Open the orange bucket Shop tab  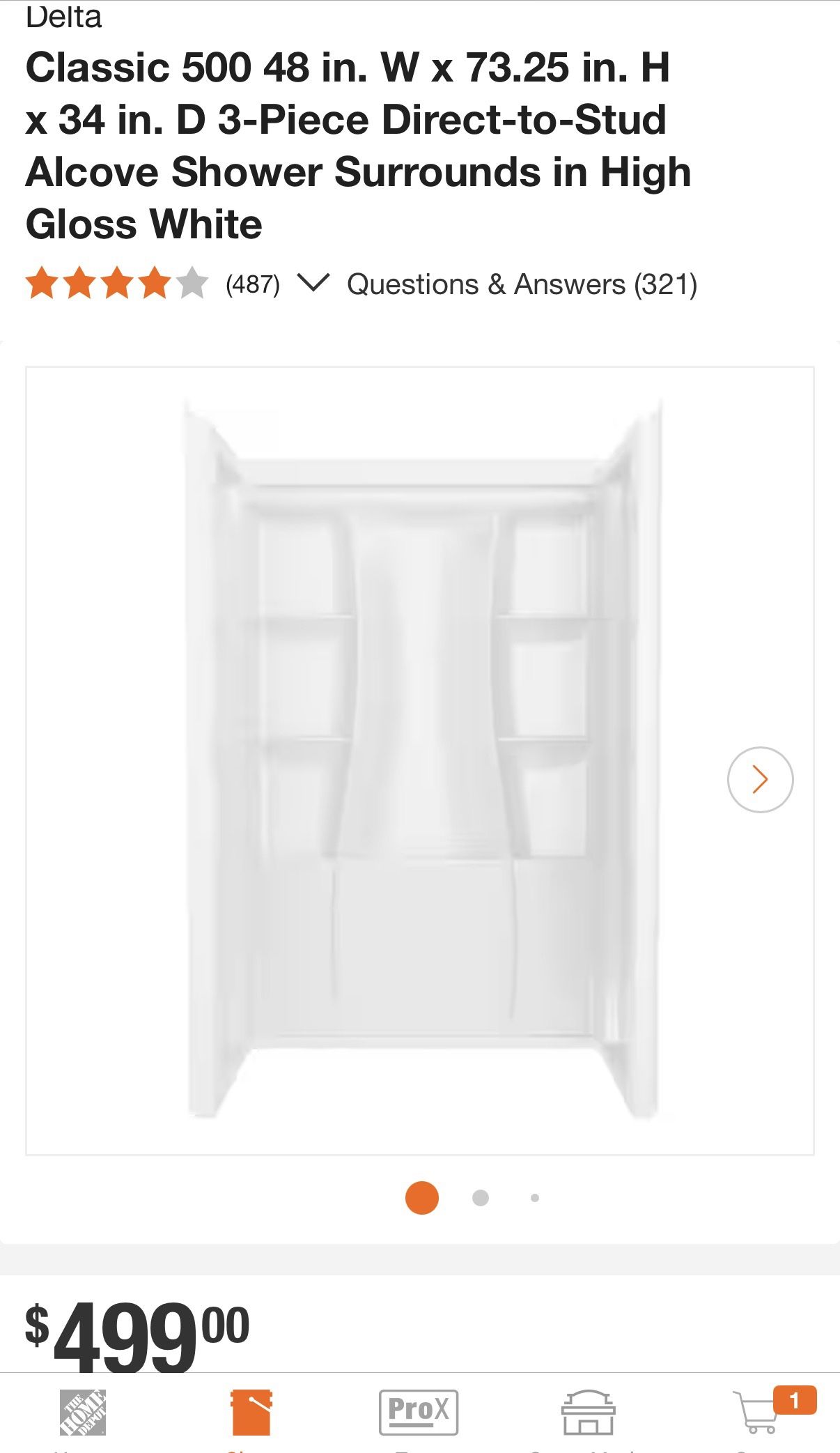pyautogui.click(x=251, y=1412)
